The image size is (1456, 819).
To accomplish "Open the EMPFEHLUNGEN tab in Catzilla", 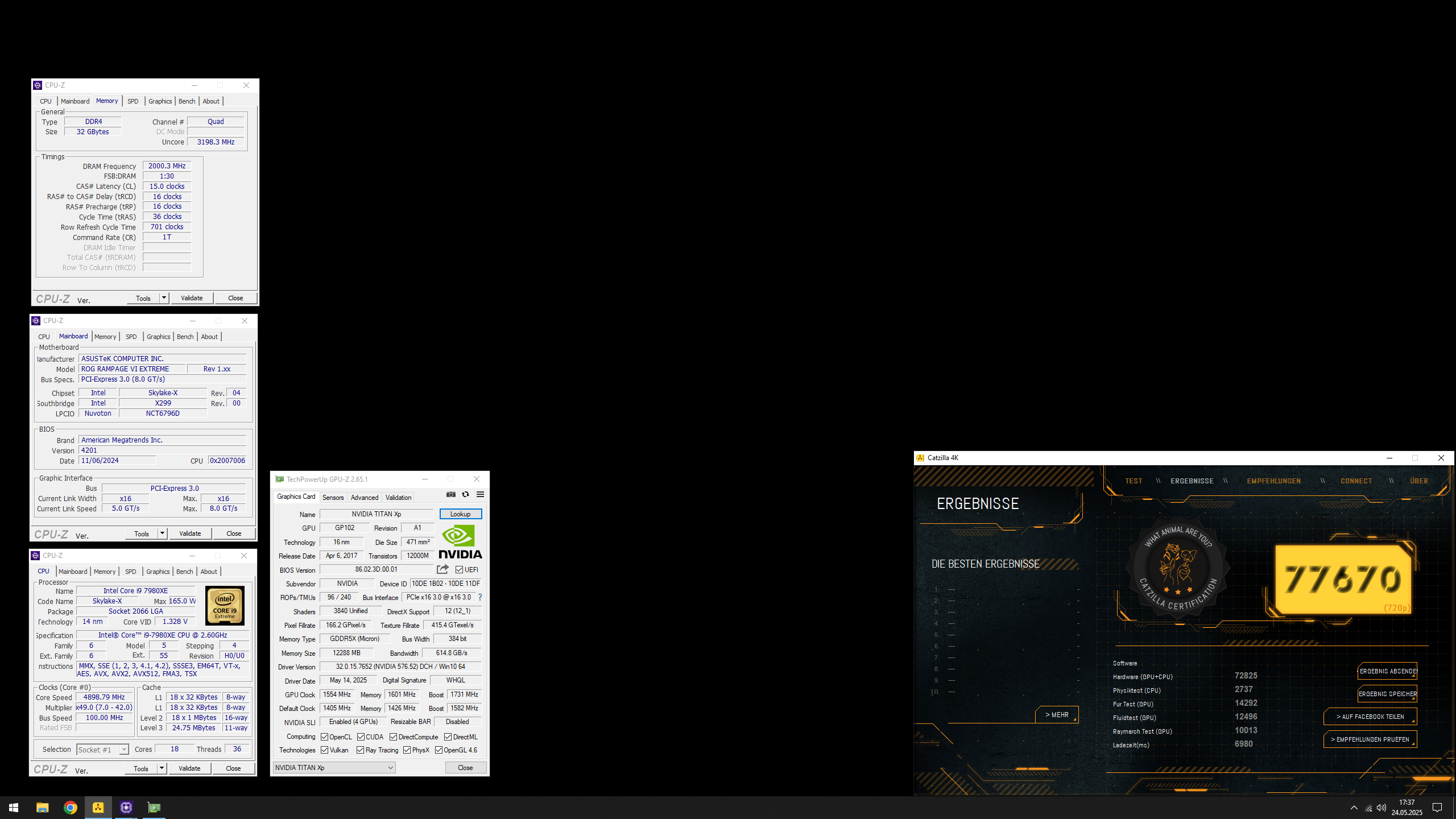I will click(x=1274, y=481).
